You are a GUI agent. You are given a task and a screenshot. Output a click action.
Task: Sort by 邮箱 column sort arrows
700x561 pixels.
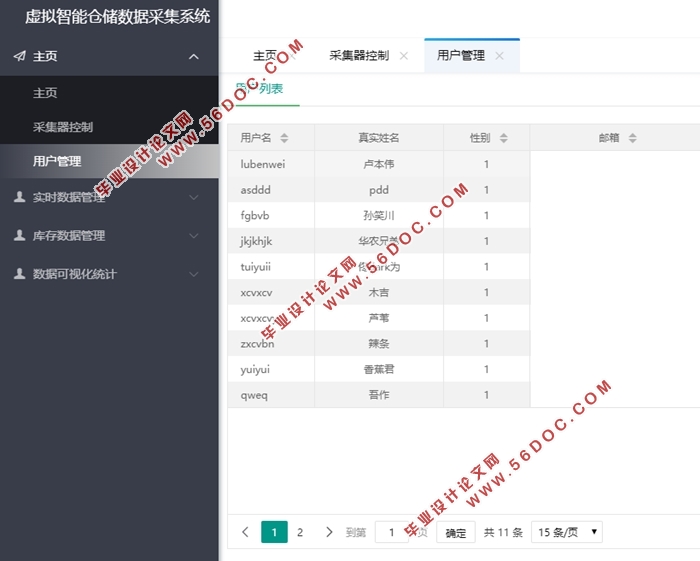[632, 138]
